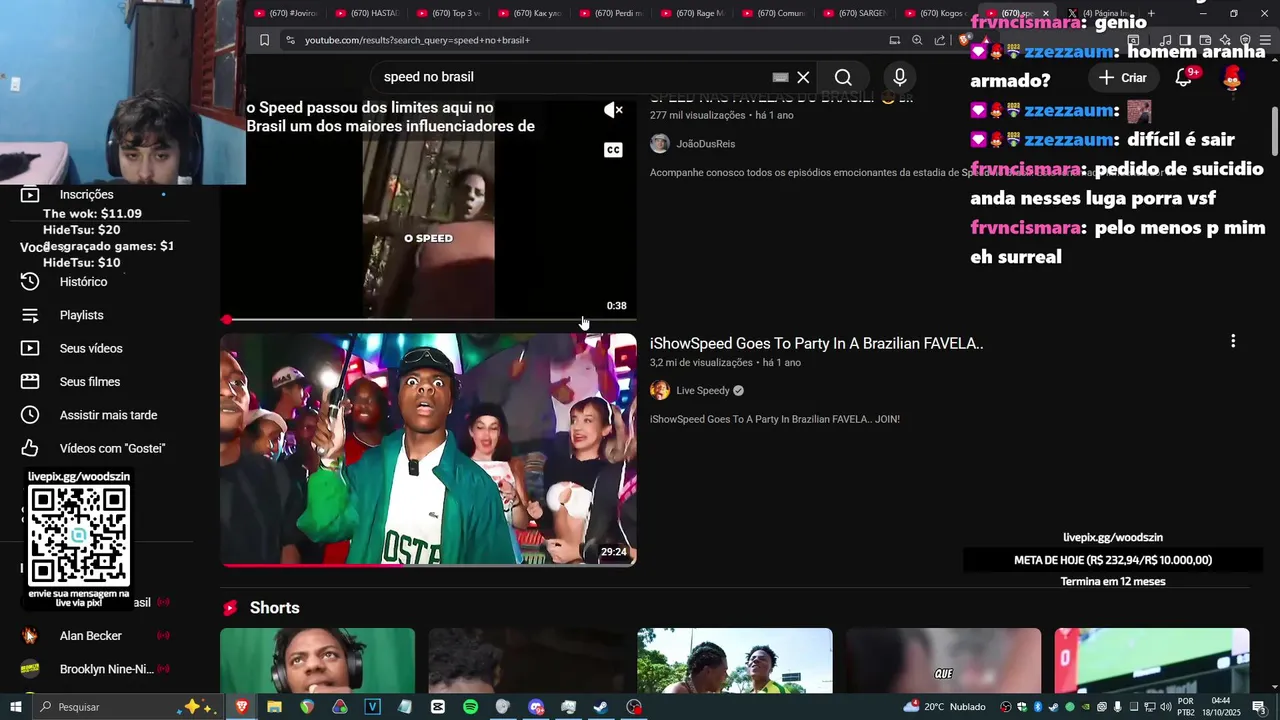Image resolution: width=1280 pixels, height=720 pixels.
Task: Open Seus vídeos in sidebar
Action: (x=91, y=348)
